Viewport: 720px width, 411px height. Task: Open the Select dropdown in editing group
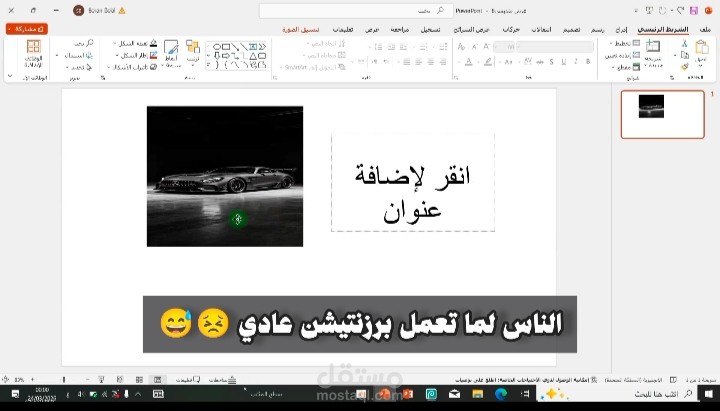click(79, 67)
